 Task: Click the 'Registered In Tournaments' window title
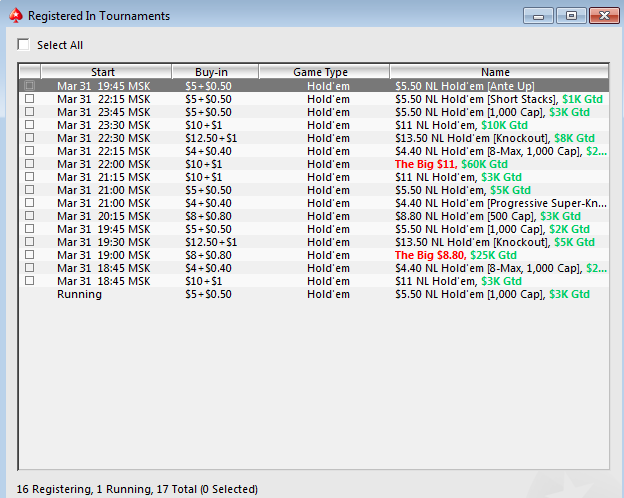(x=99, y=16)
